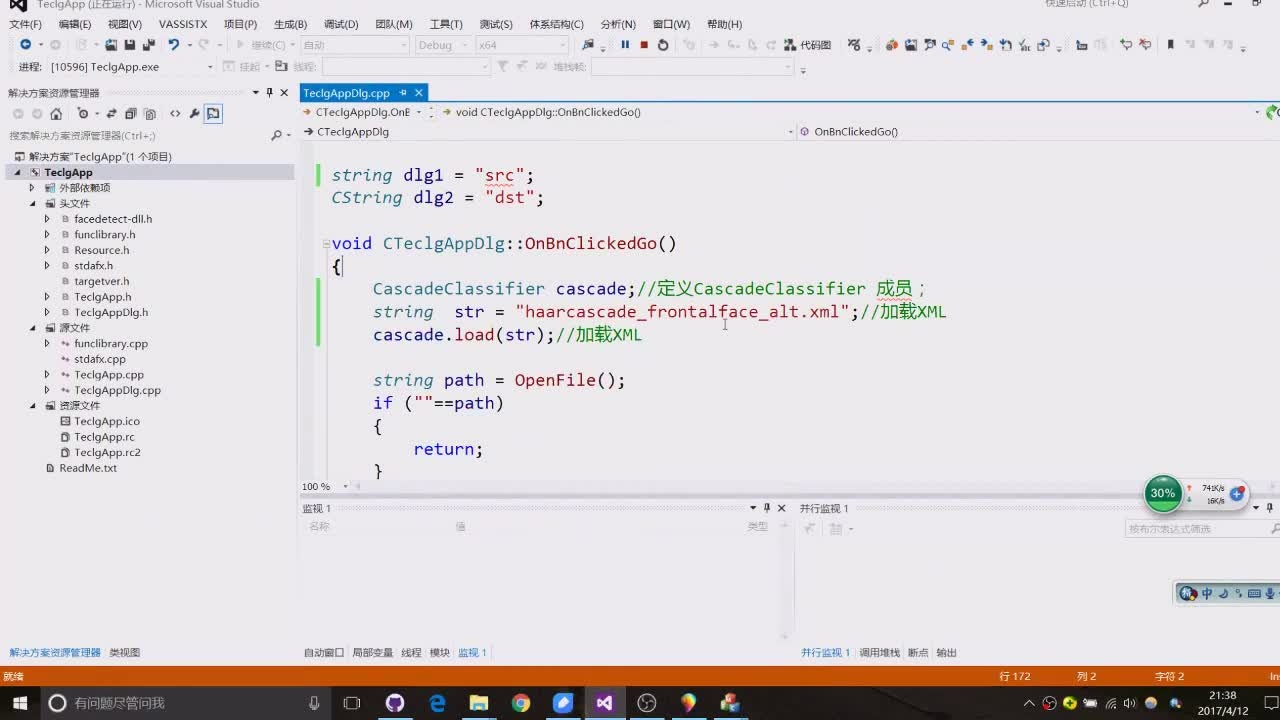The height and width of the screenshot is (720, 1280).
Task: Pause debugging with the Break All icon
Action: tap(625, 45)
